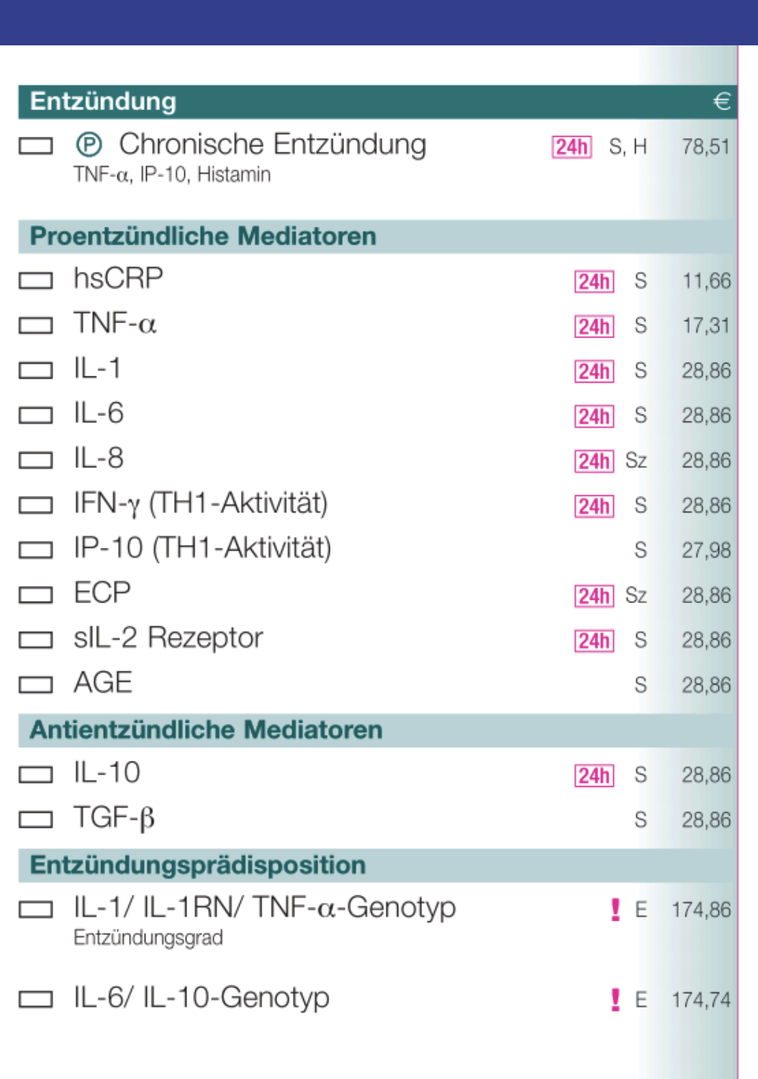Click the 24h badge in the Chronische Entzündung row

571,147
